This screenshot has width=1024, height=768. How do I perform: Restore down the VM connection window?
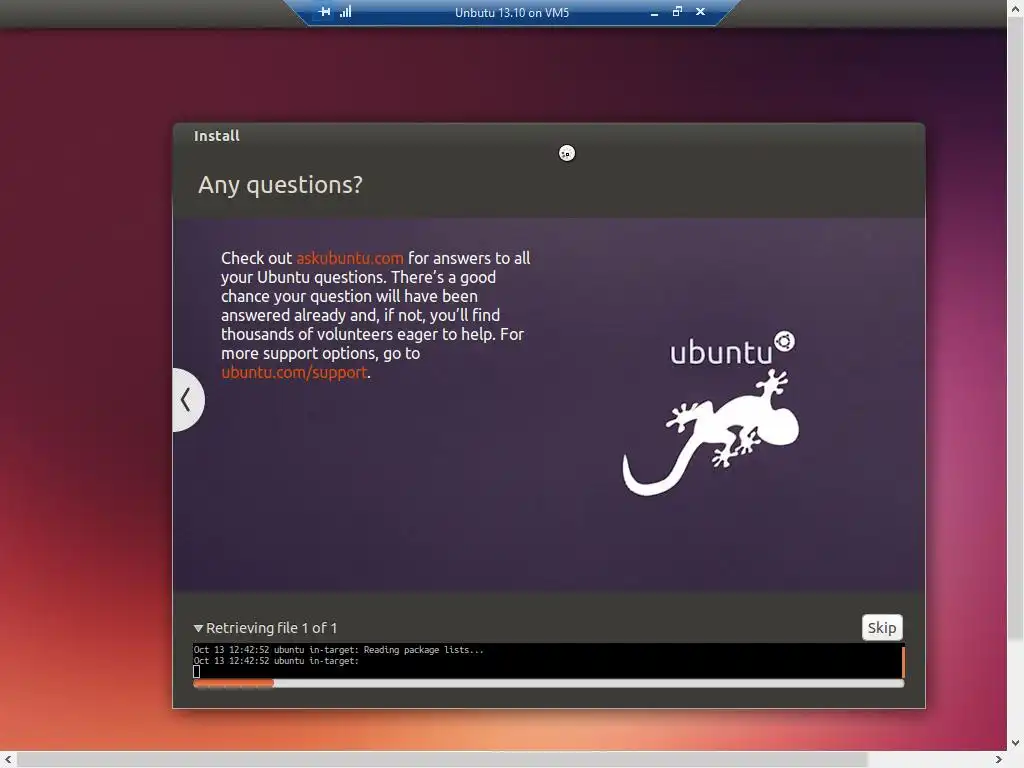[x=677, y=12]
